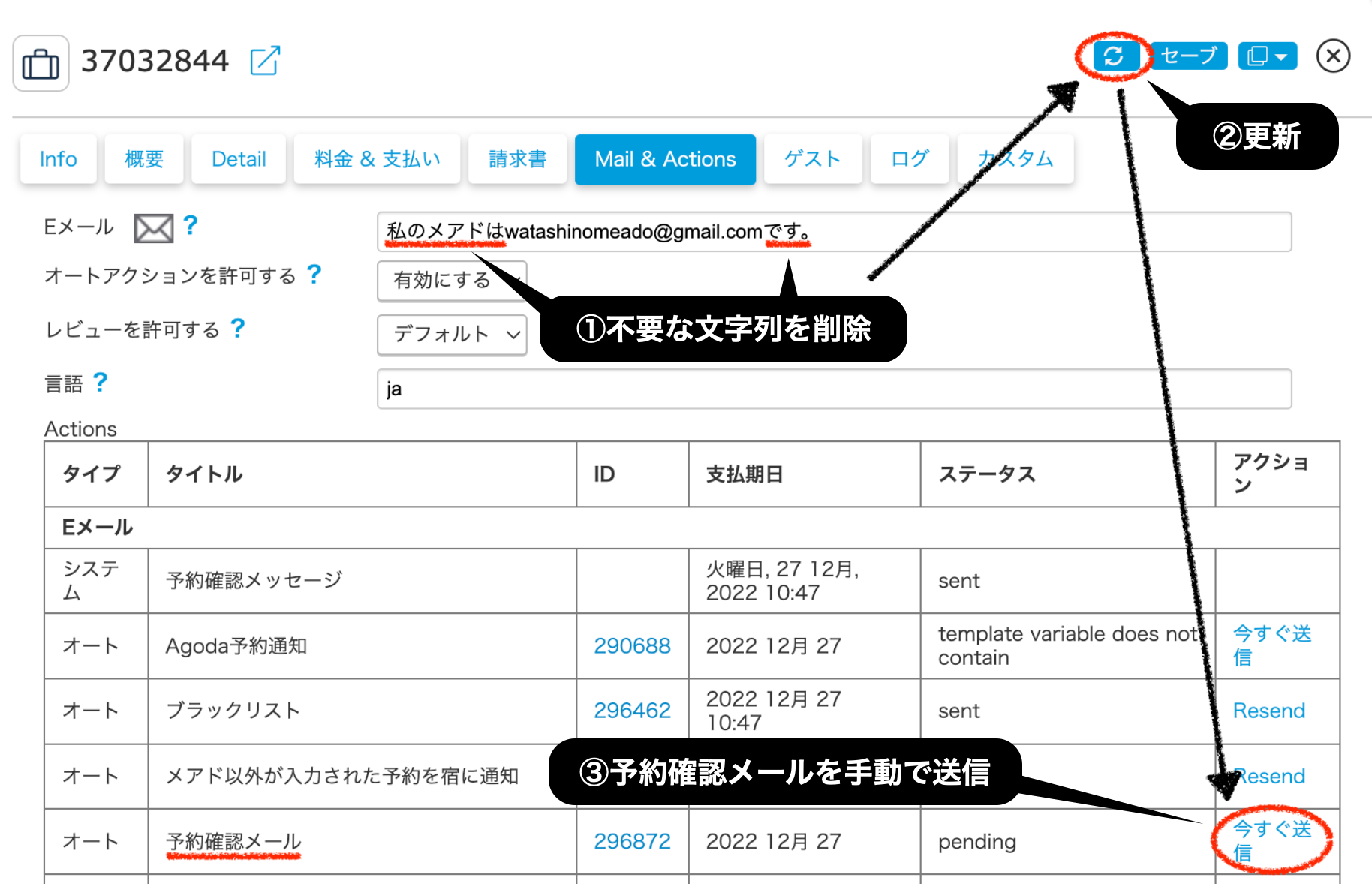Screen dimensions: 1372x884
Task: Open action ID 290688 link
Action: 632,646
